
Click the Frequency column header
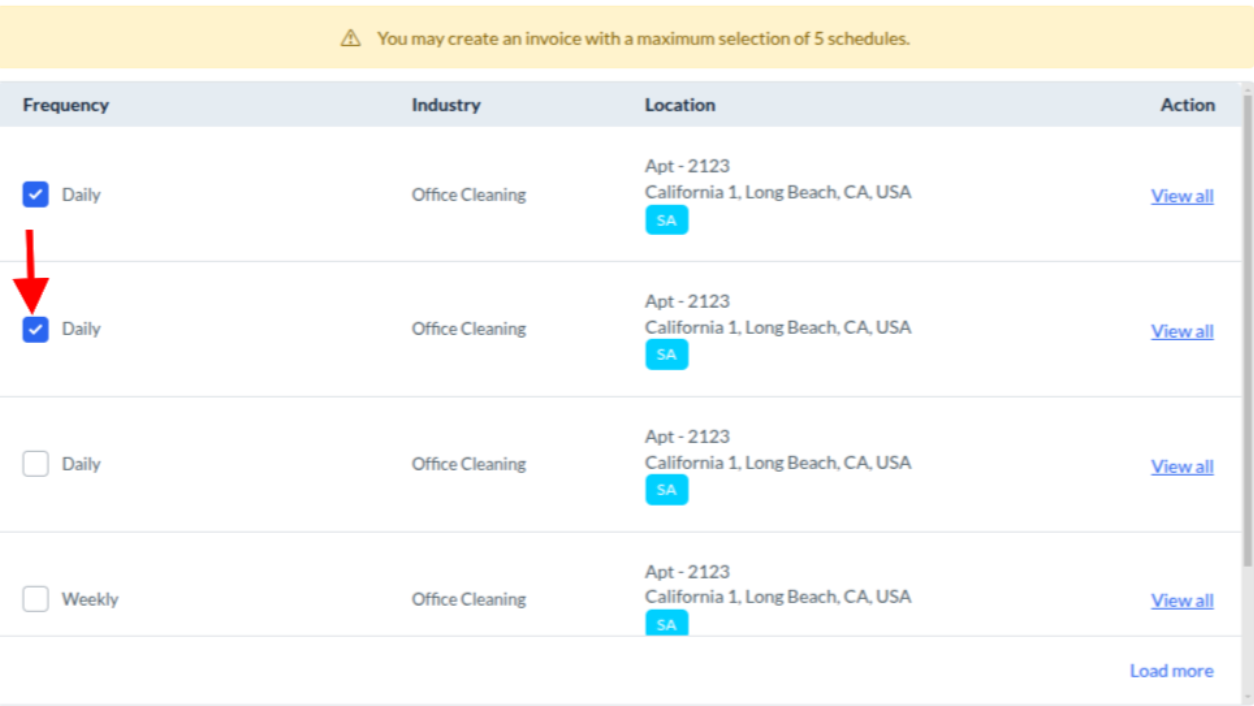66,105
